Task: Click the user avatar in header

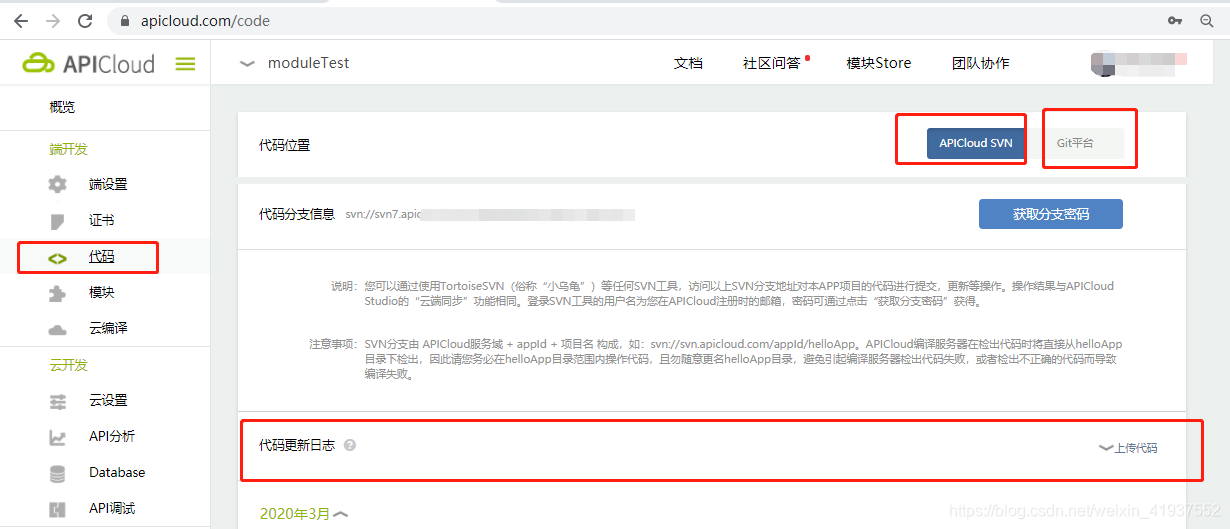Action: [x=1104, y=63]
